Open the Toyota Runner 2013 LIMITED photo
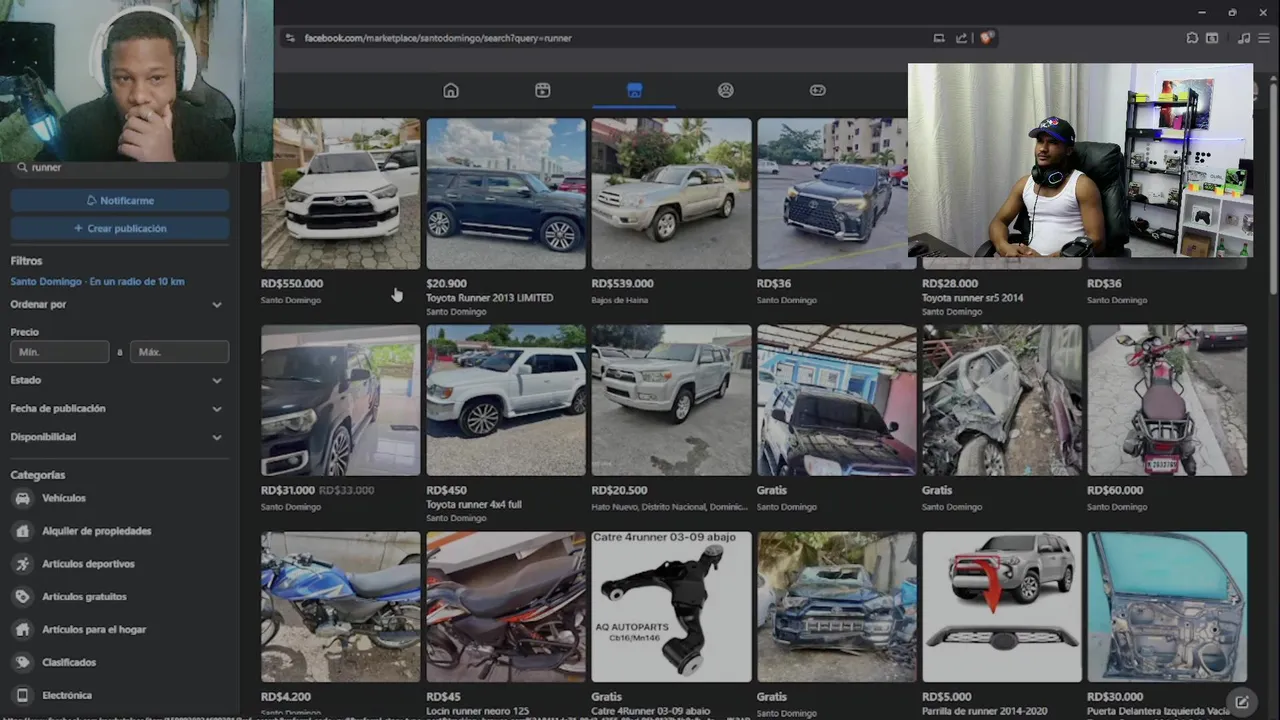The height and width of the screenshot is (720, 1280). coord(506,194)
